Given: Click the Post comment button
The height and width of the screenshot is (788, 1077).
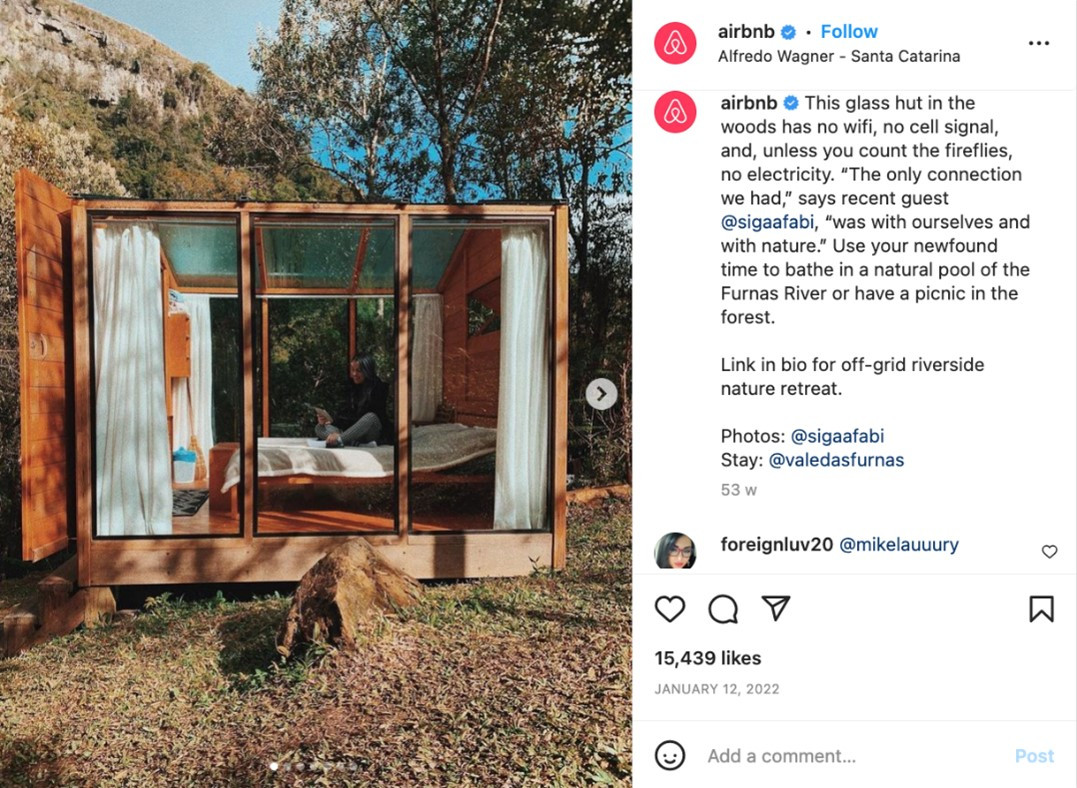Looking at the screenshot, I should coord(1034,756).
